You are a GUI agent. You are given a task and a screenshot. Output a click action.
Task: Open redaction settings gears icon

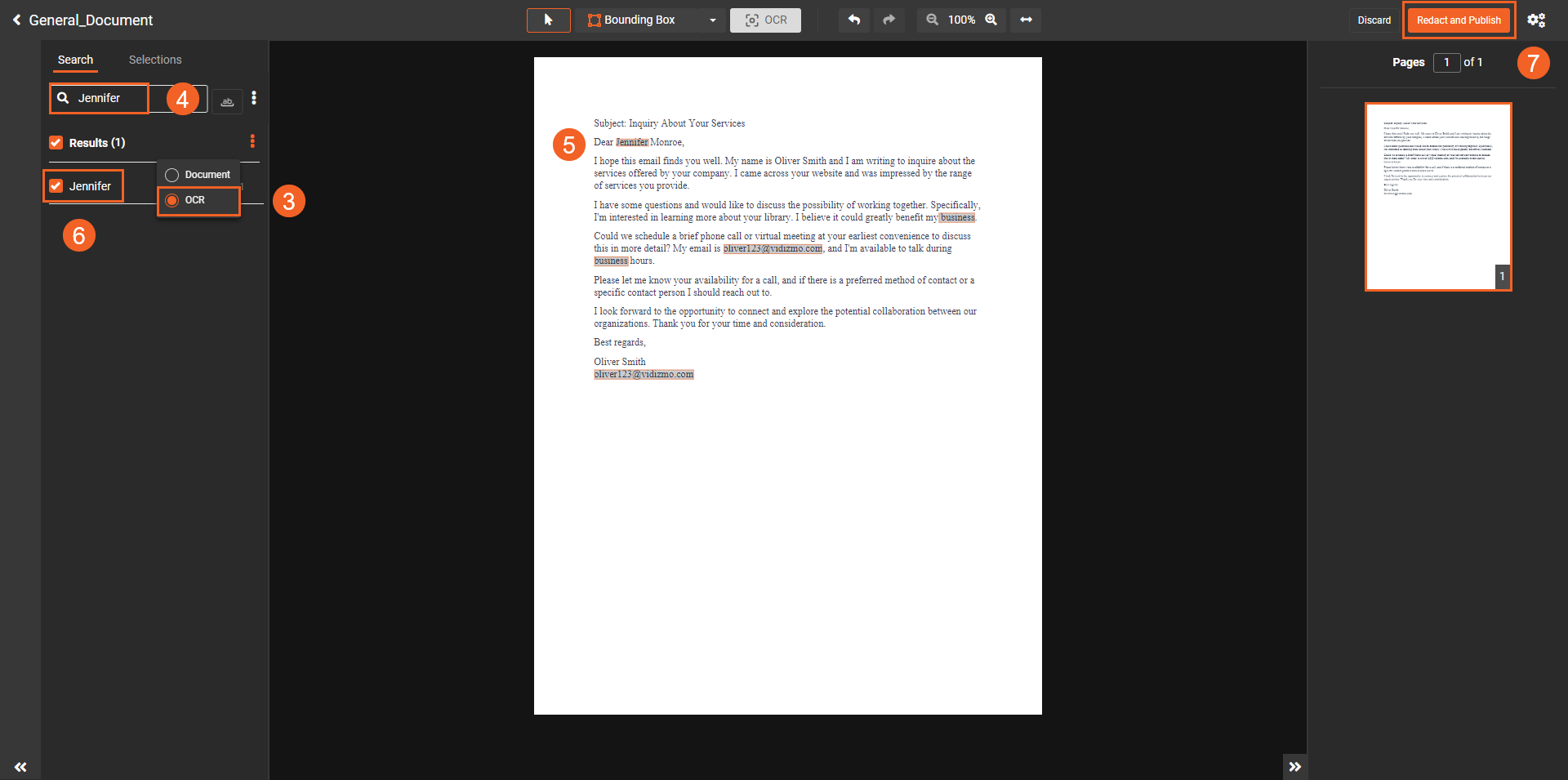[1535, 20]
